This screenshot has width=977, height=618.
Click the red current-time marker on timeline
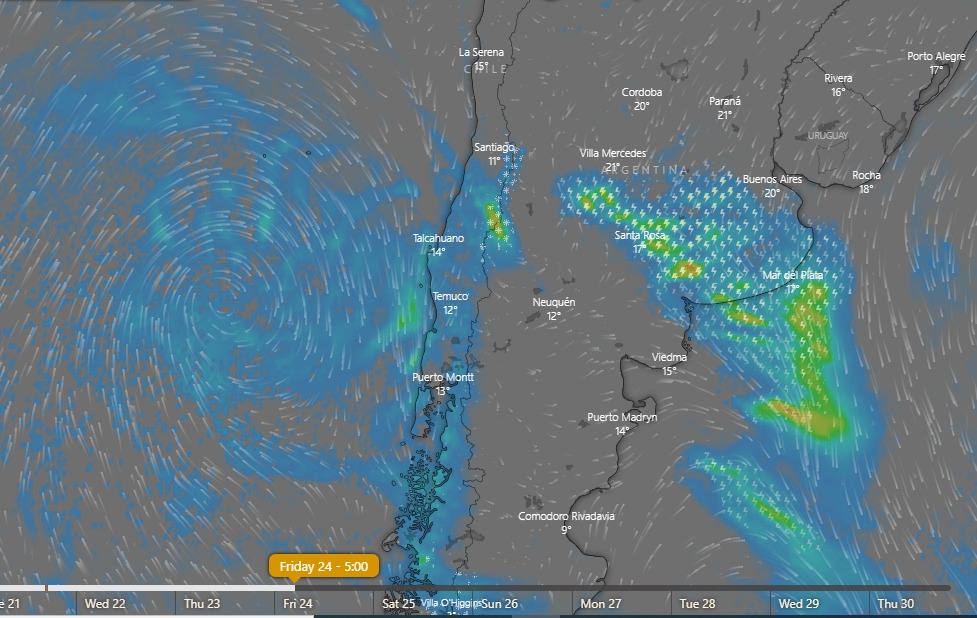pyautogui.click(x=46, y=588)
